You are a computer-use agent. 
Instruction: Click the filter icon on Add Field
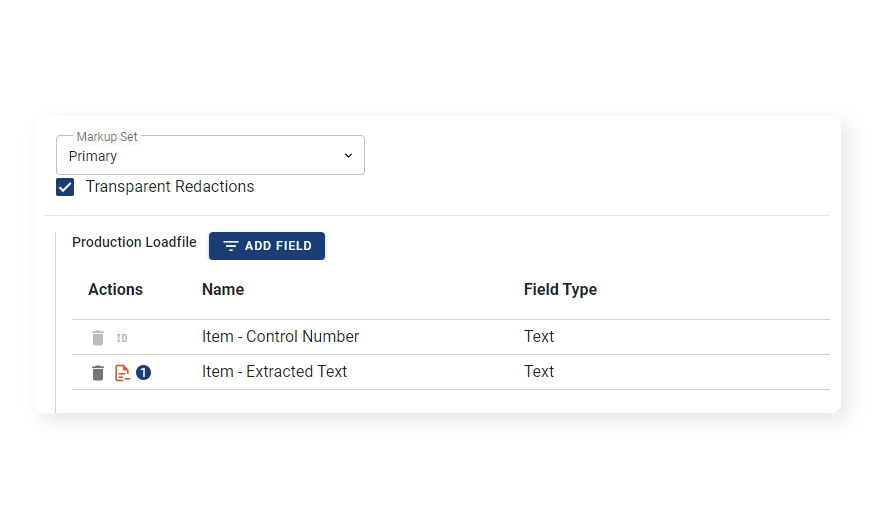(x=231, y=246)
